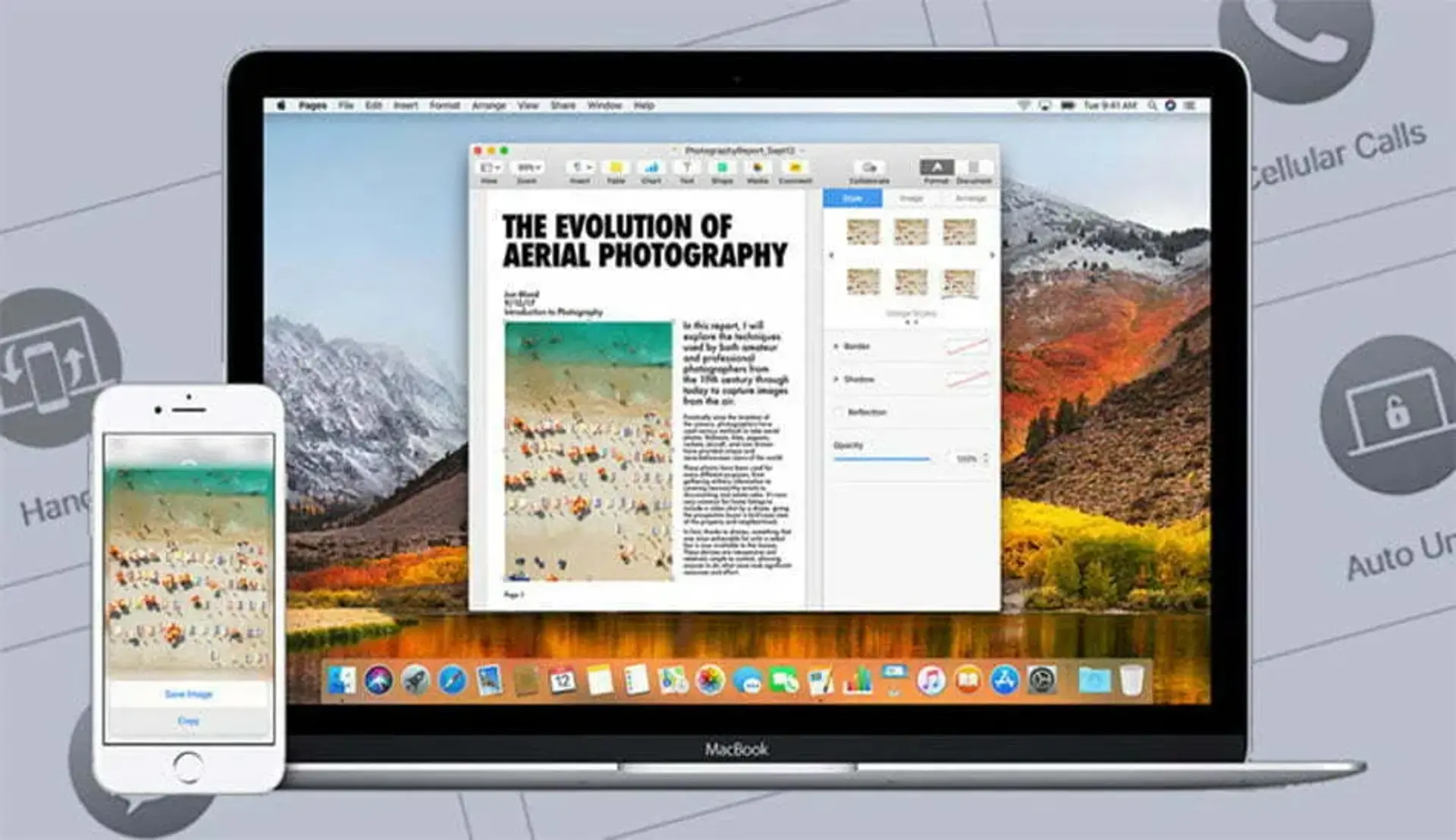
Task: Tap Save Image on the iPhone
Action: [189, 694]
